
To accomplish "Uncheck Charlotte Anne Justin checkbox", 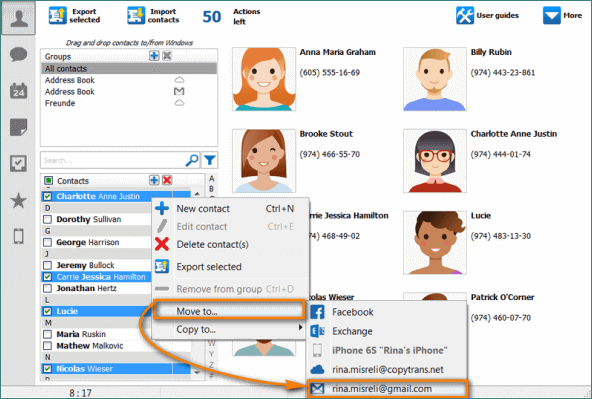I will click(48, 196).
